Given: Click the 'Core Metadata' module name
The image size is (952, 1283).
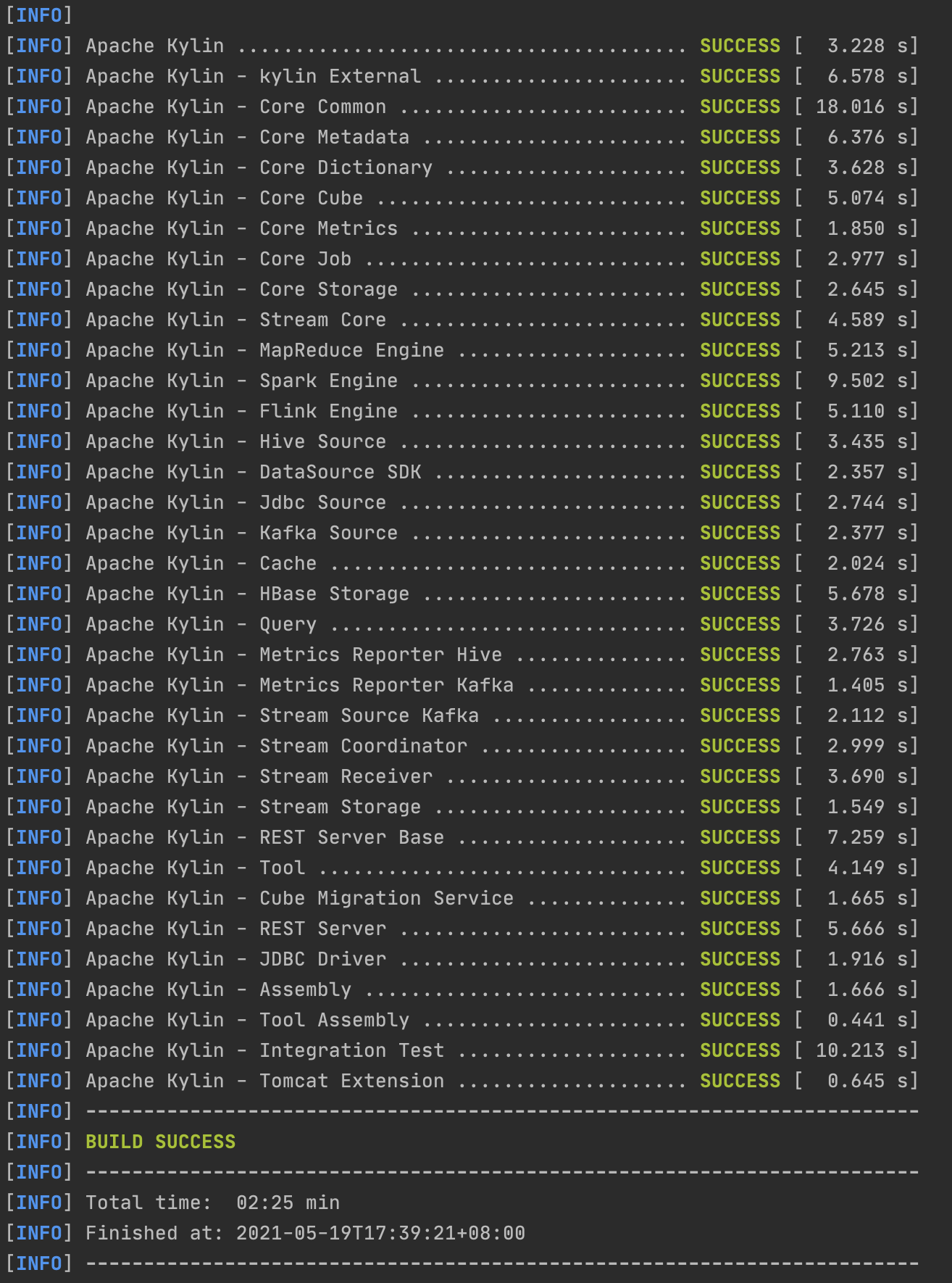Looking at the screenshot, I should point(335,137).
